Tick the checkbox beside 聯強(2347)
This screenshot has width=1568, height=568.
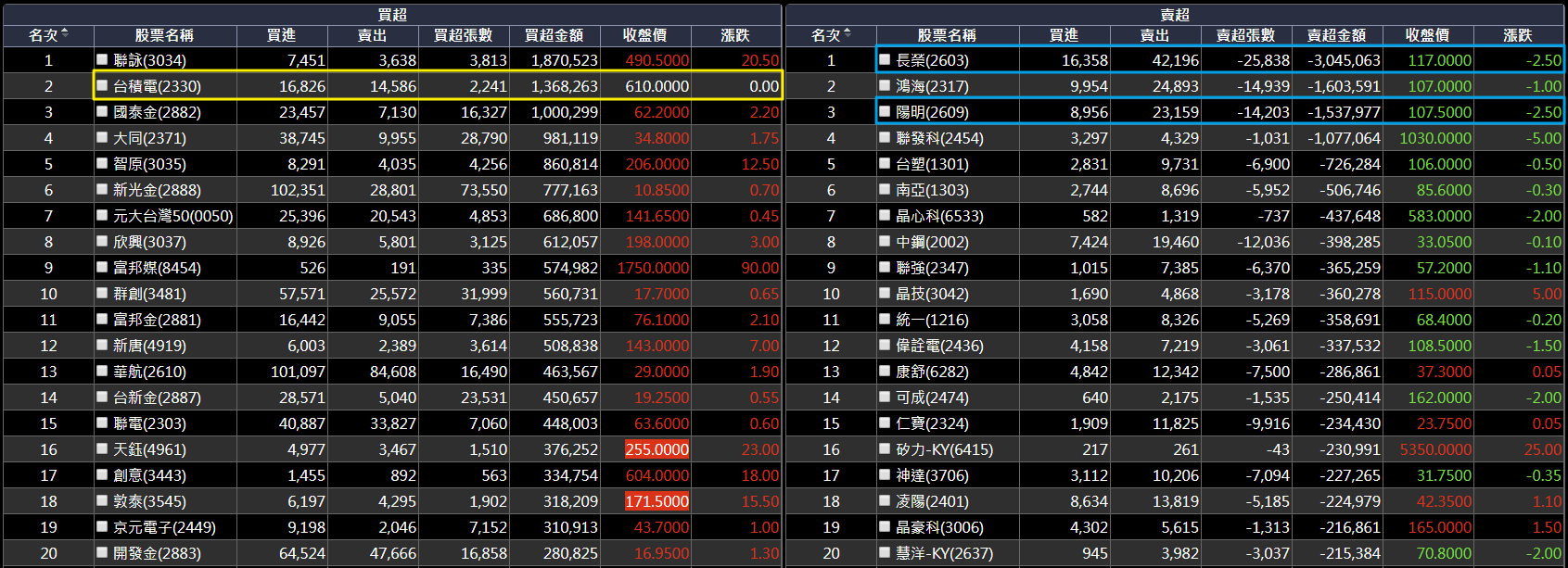886,267
